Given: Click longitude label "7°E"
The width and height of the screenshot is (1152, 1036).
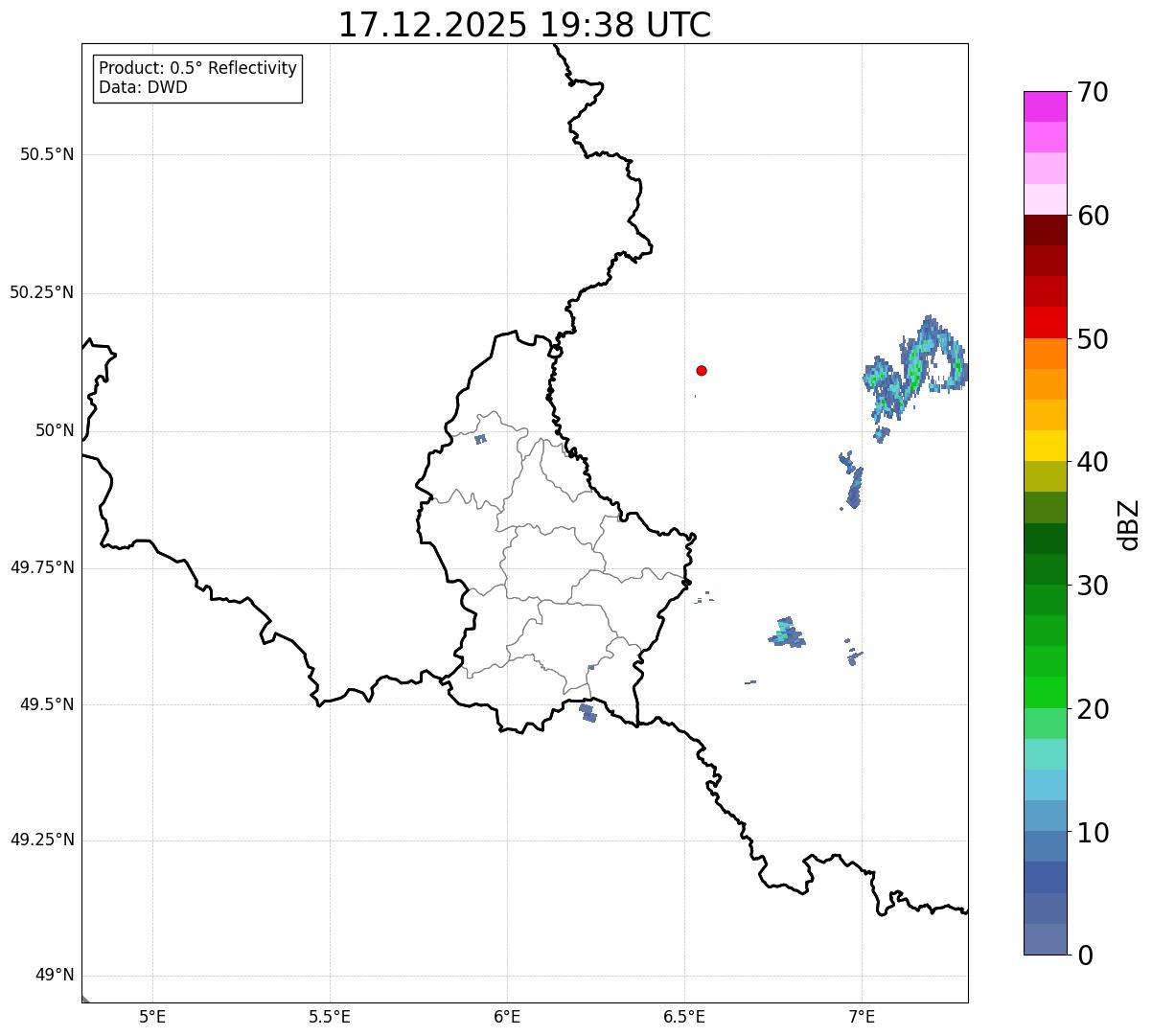Looking at the screenshot, I should [x=862, y=1017].
